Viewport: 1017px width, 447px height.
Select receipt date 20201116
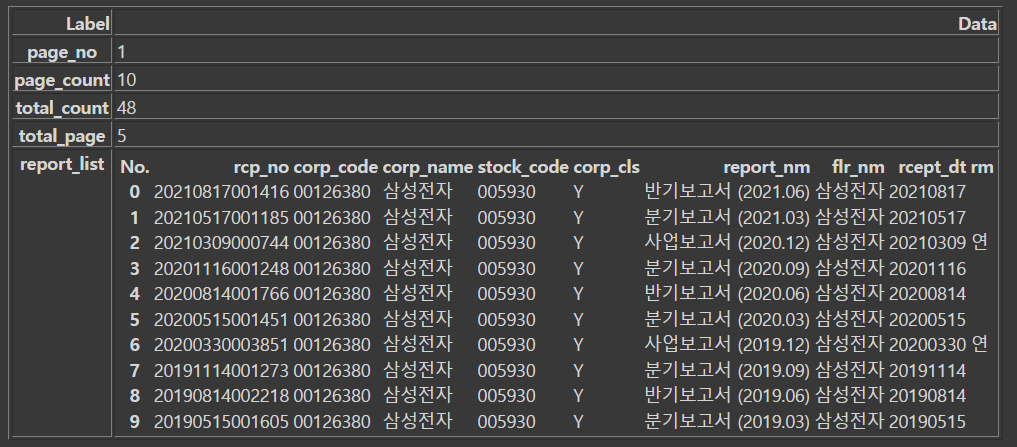(927, 269)
